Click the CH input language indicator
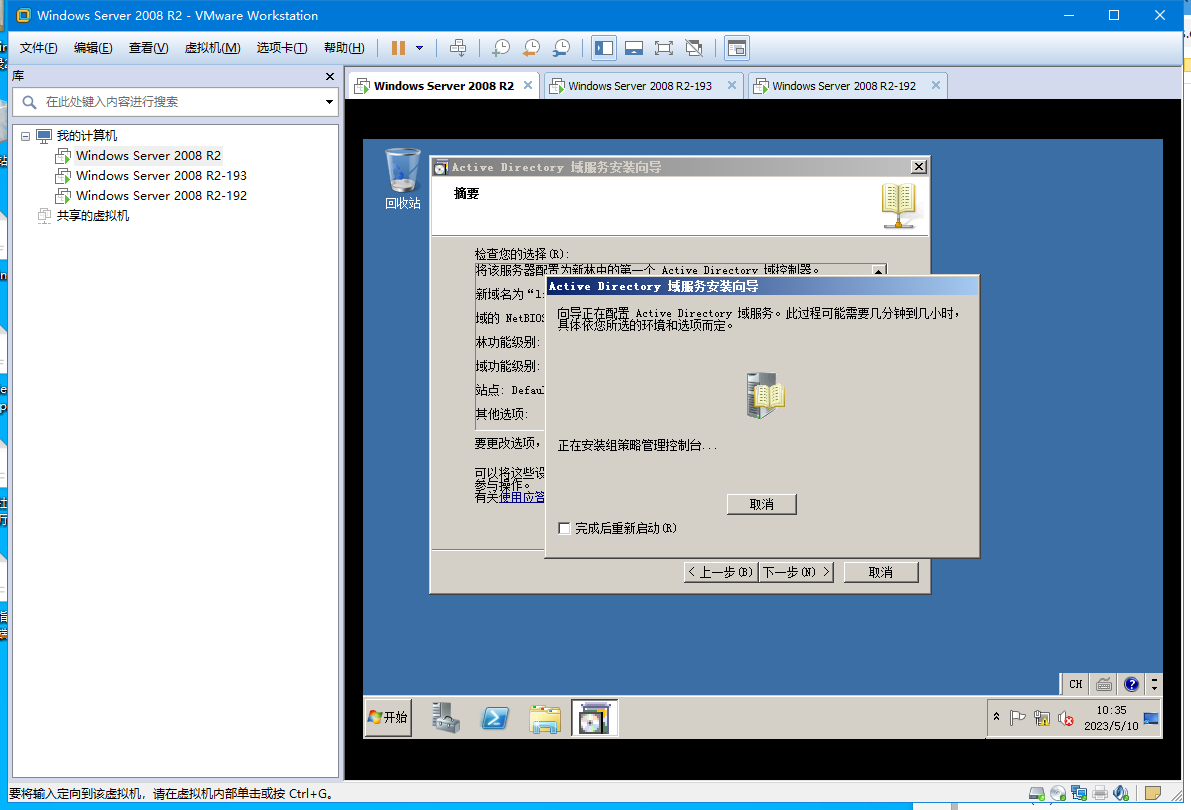This screenshot has height=810, width=1191. point(1076,684)
